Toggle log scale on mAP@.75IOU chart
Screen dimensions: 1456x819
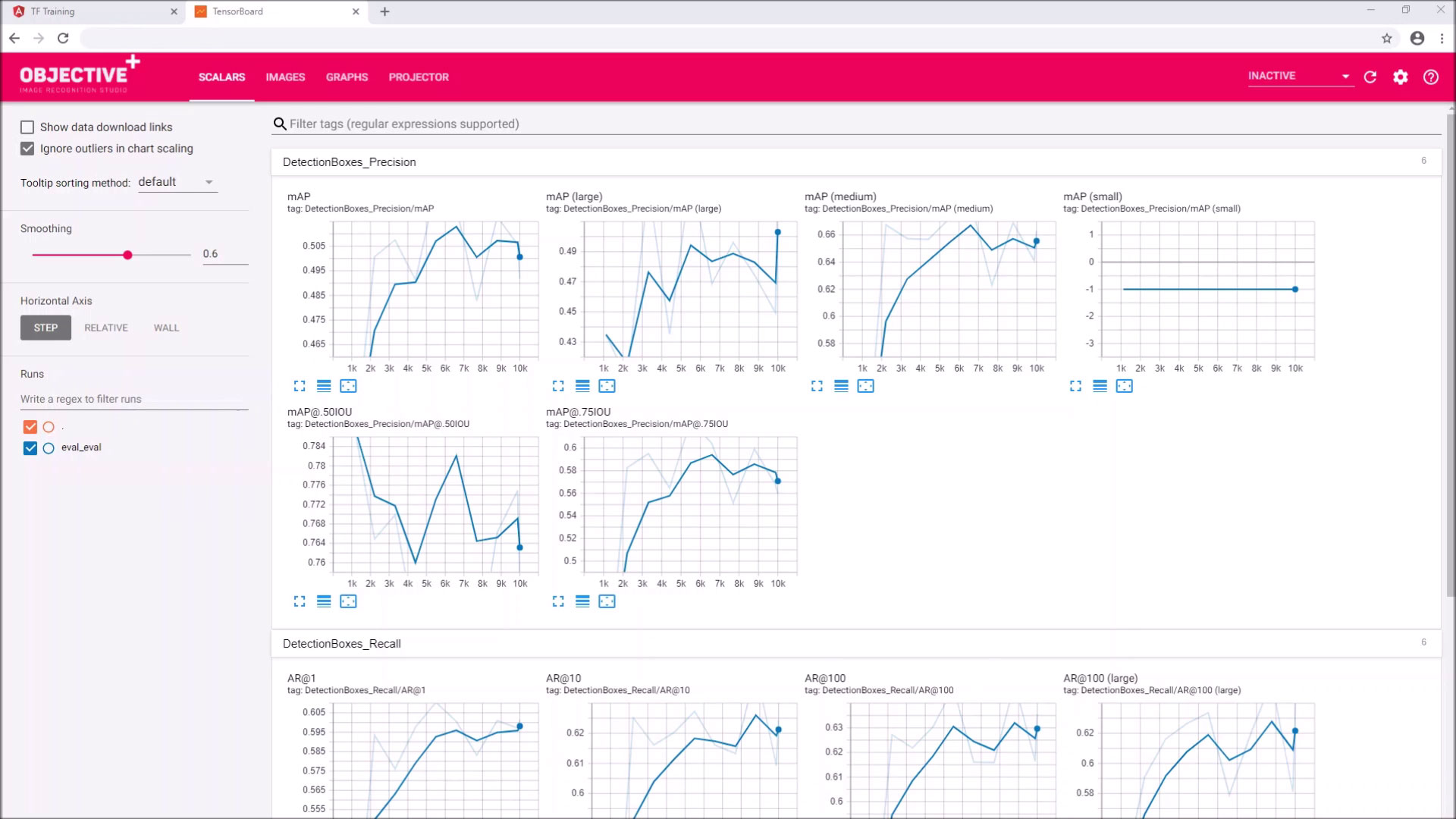[582, 601]
